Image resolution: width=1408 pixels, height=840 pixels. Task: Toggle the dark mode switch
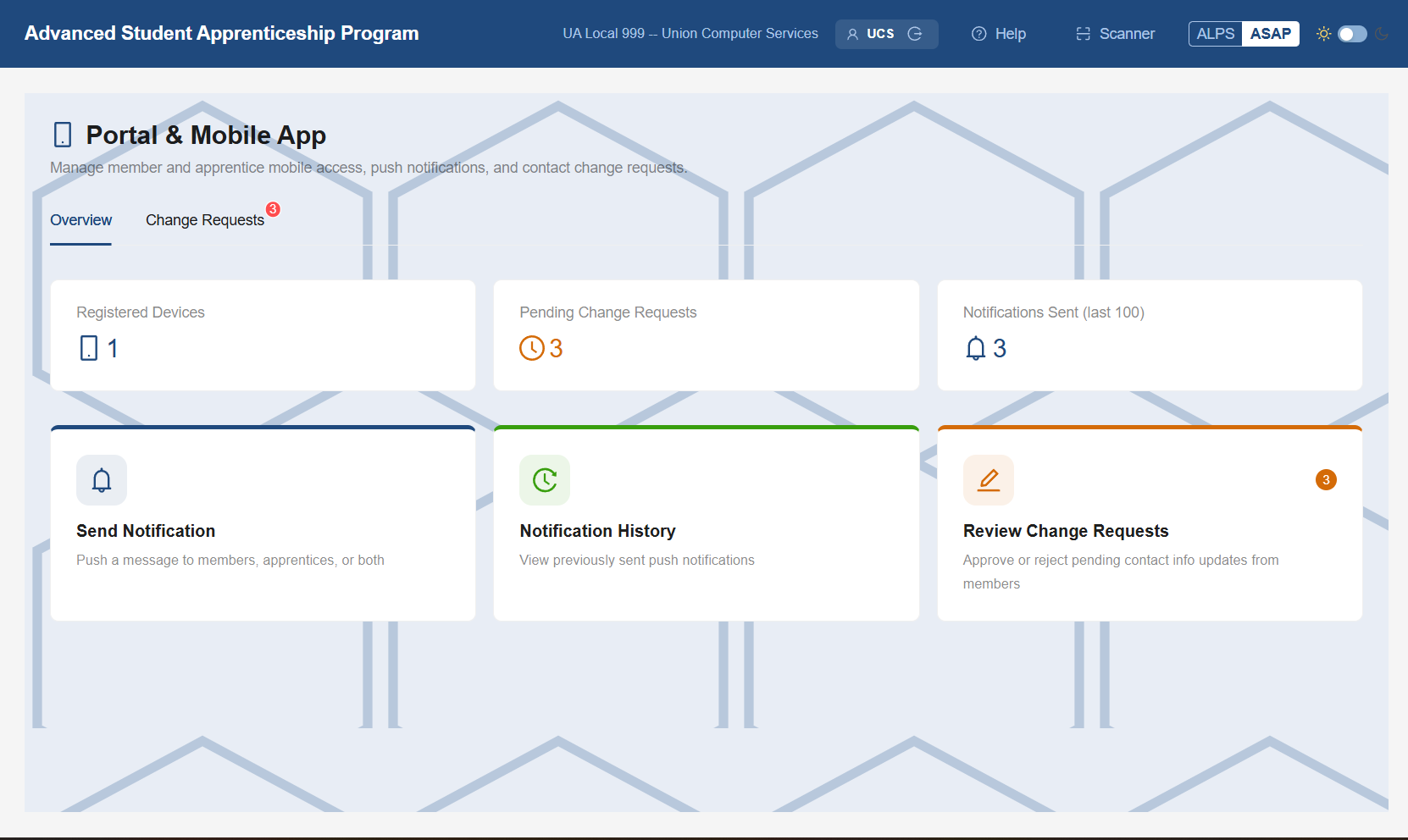click(1352, 34)
